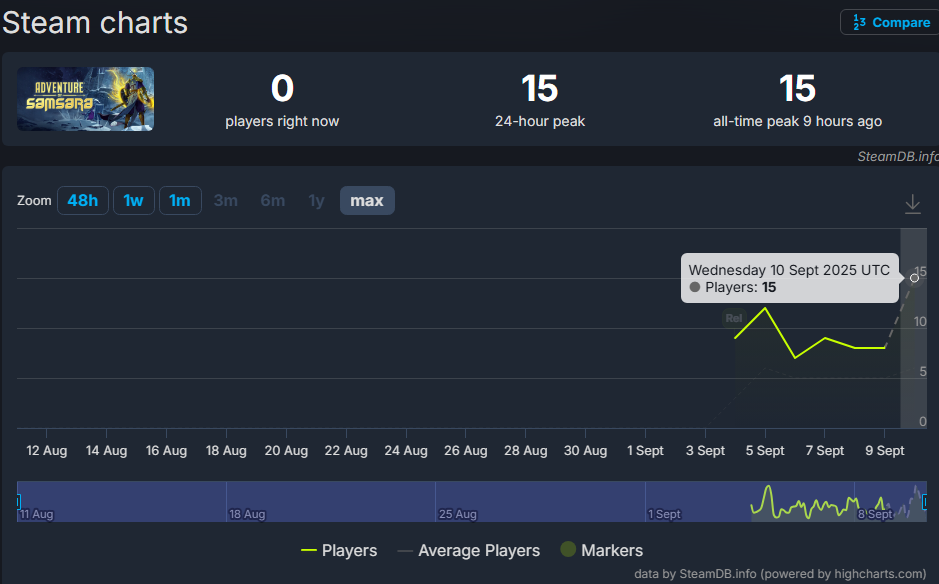Viewport: 939px width, 584px height.
Task: Set zoom range to 1w
Action: (x=134, y=201)
